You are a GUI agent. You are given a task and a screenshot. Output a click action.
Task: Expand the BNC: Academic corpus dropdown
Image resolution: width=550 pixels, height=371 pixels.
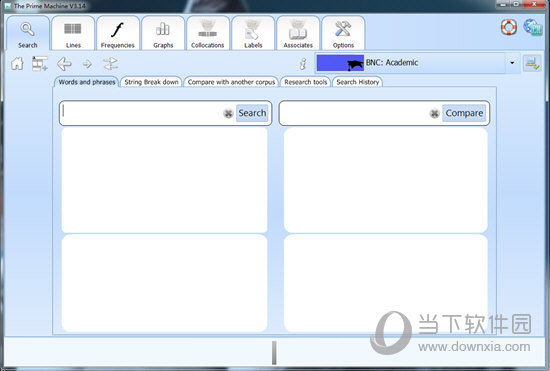[x=512, y=63]
